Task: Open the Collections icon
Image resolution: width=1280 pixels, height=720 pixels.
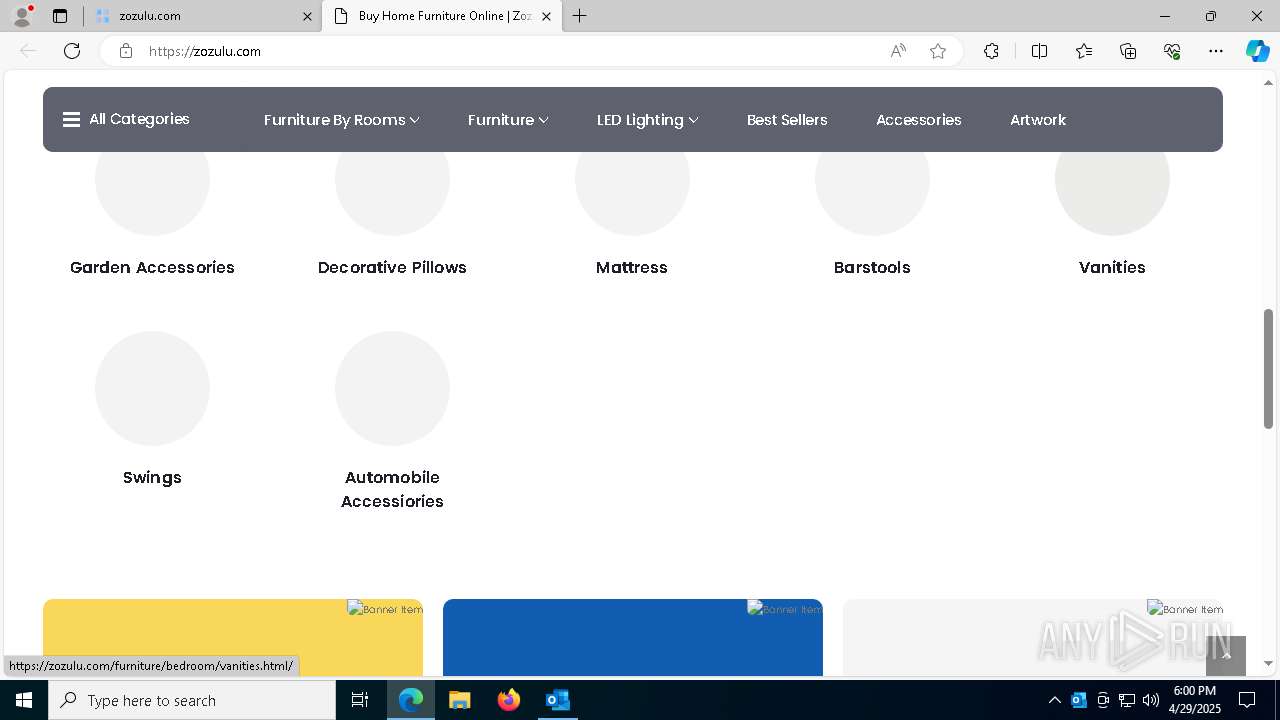Action: click(1128, 51)
